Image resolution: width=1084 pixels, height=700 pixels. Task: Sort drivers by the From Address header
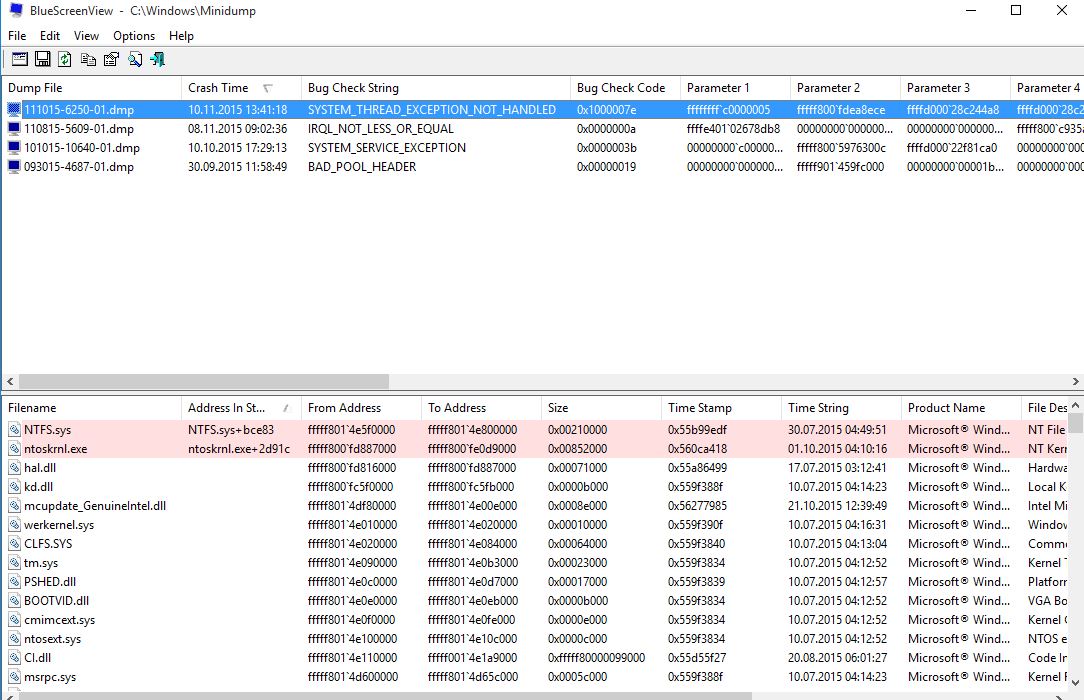(361, 408)
